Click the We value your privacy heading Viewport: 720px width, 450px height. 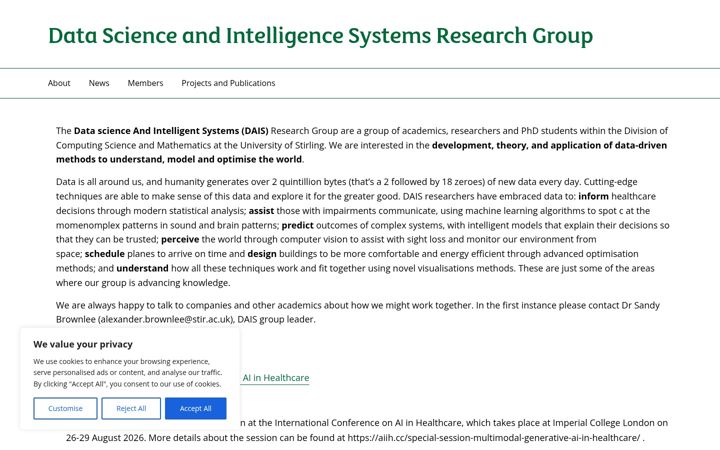click(x=83, y=344)
